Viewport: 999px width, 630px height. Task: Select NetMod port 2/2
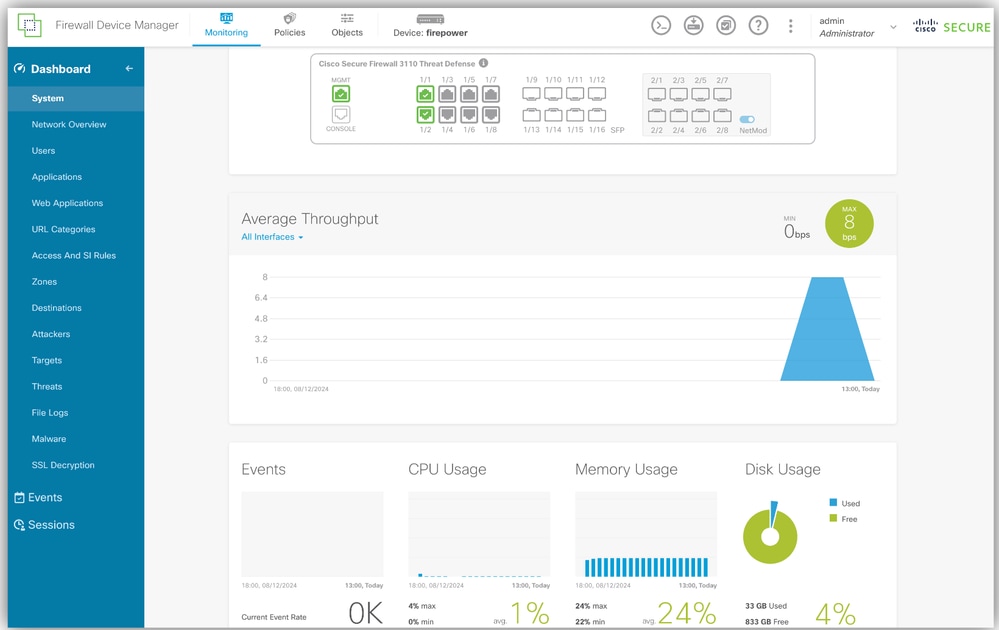pyautogui.click(x=657, y=115)
